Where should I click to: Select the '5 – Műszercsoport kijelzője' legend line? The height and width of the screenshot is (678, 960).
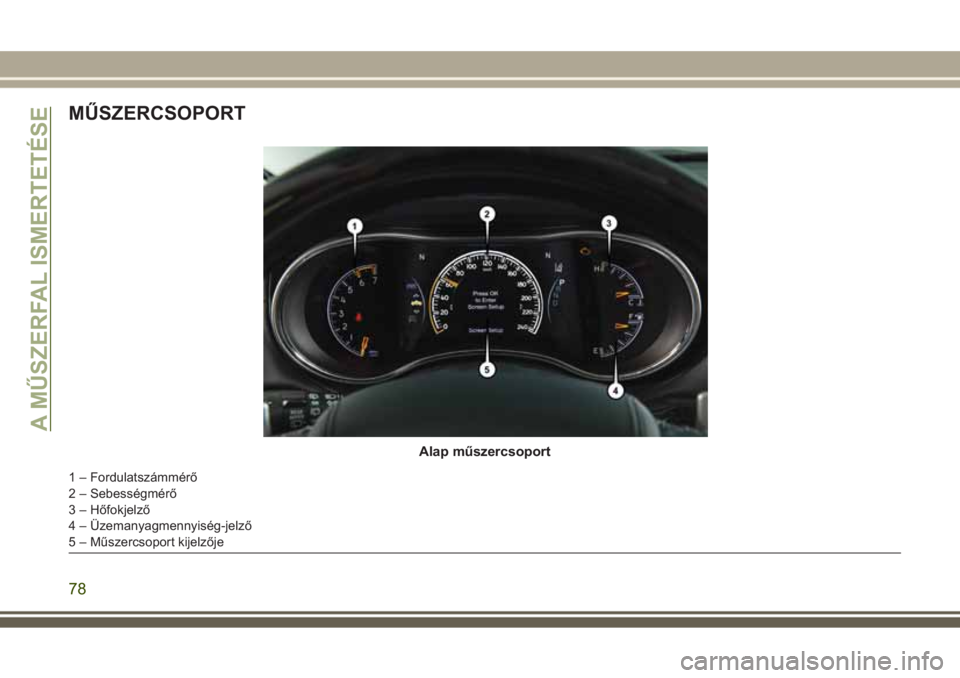pyautogui.click(x=146, y=542)
